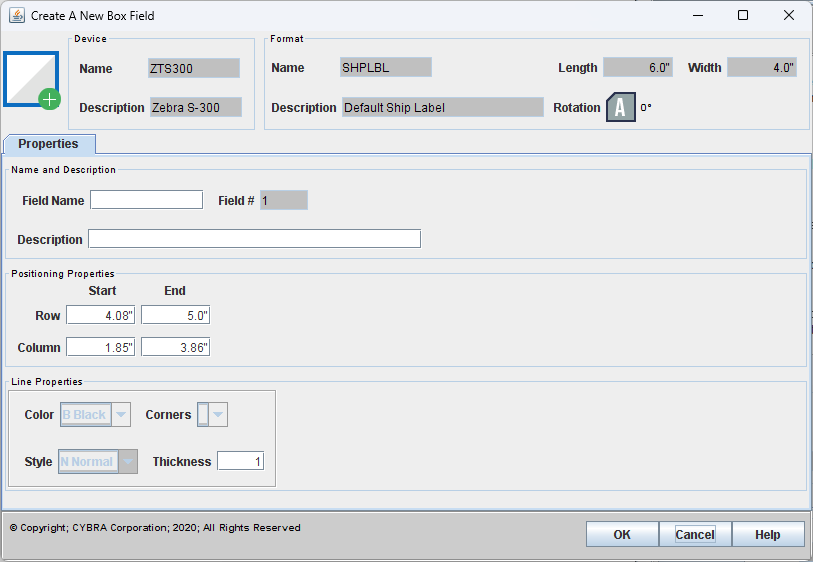
Task: Open the Color dropdown showing B Black
Action: [x=96, y=415]
